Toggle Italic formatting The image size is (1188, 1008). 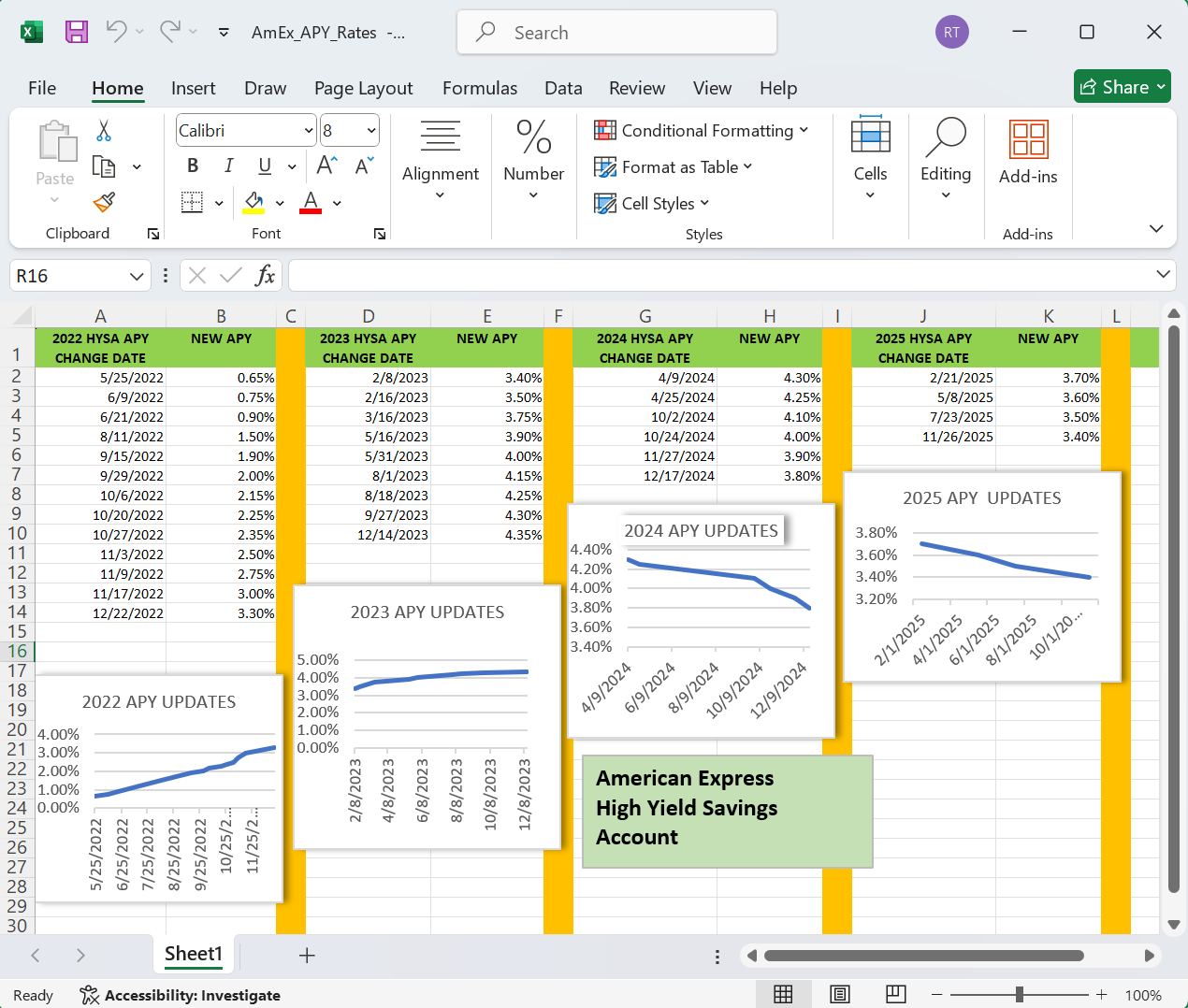click(x=228, y=166)
